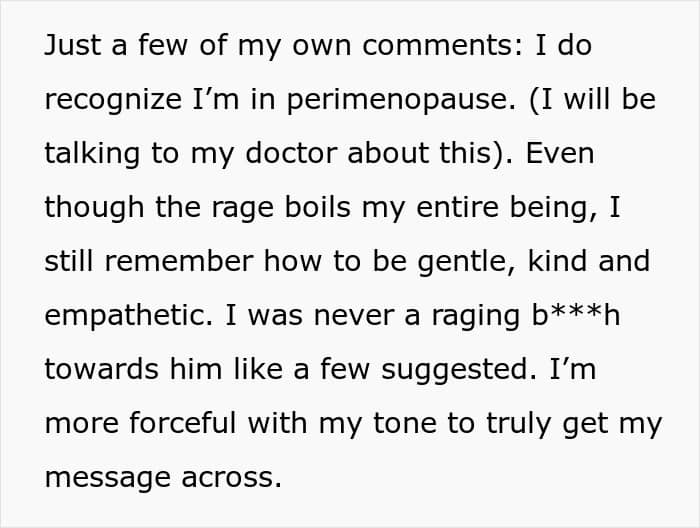Click the word "tone" in the text
700x528 pixels.
tap(404, 423)
